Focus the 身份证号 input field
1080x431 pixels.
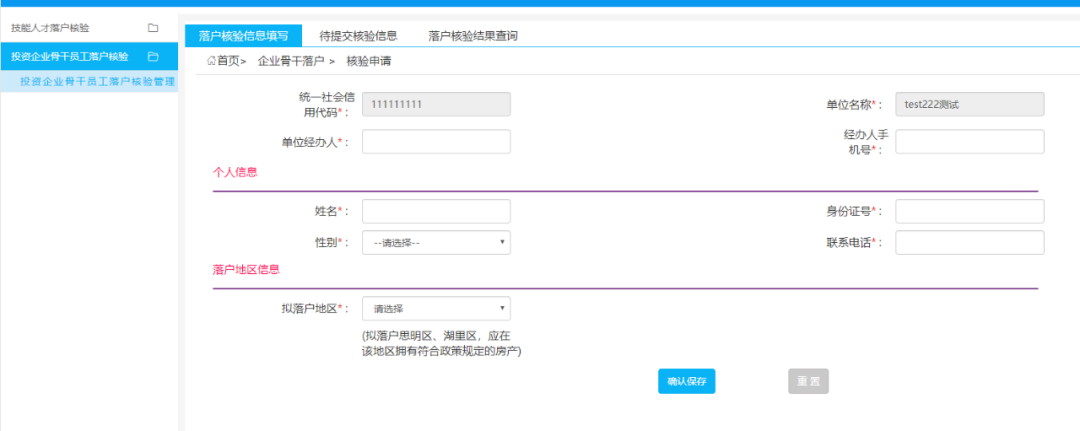pos(970,211)
